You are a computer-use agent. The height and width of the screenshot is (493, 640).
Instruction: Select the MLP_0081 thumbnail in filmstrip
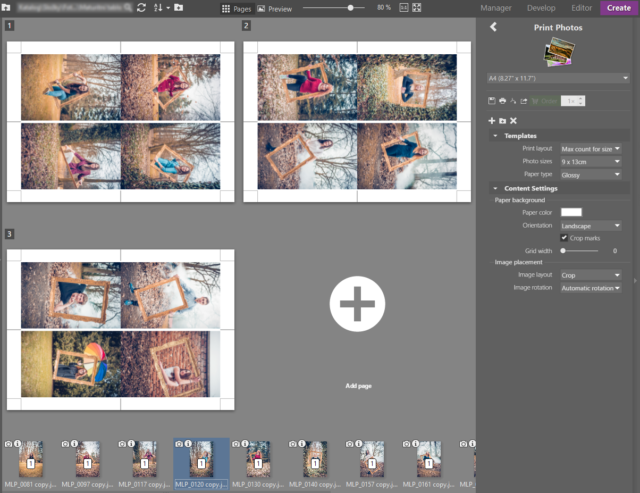pos(30,459)
